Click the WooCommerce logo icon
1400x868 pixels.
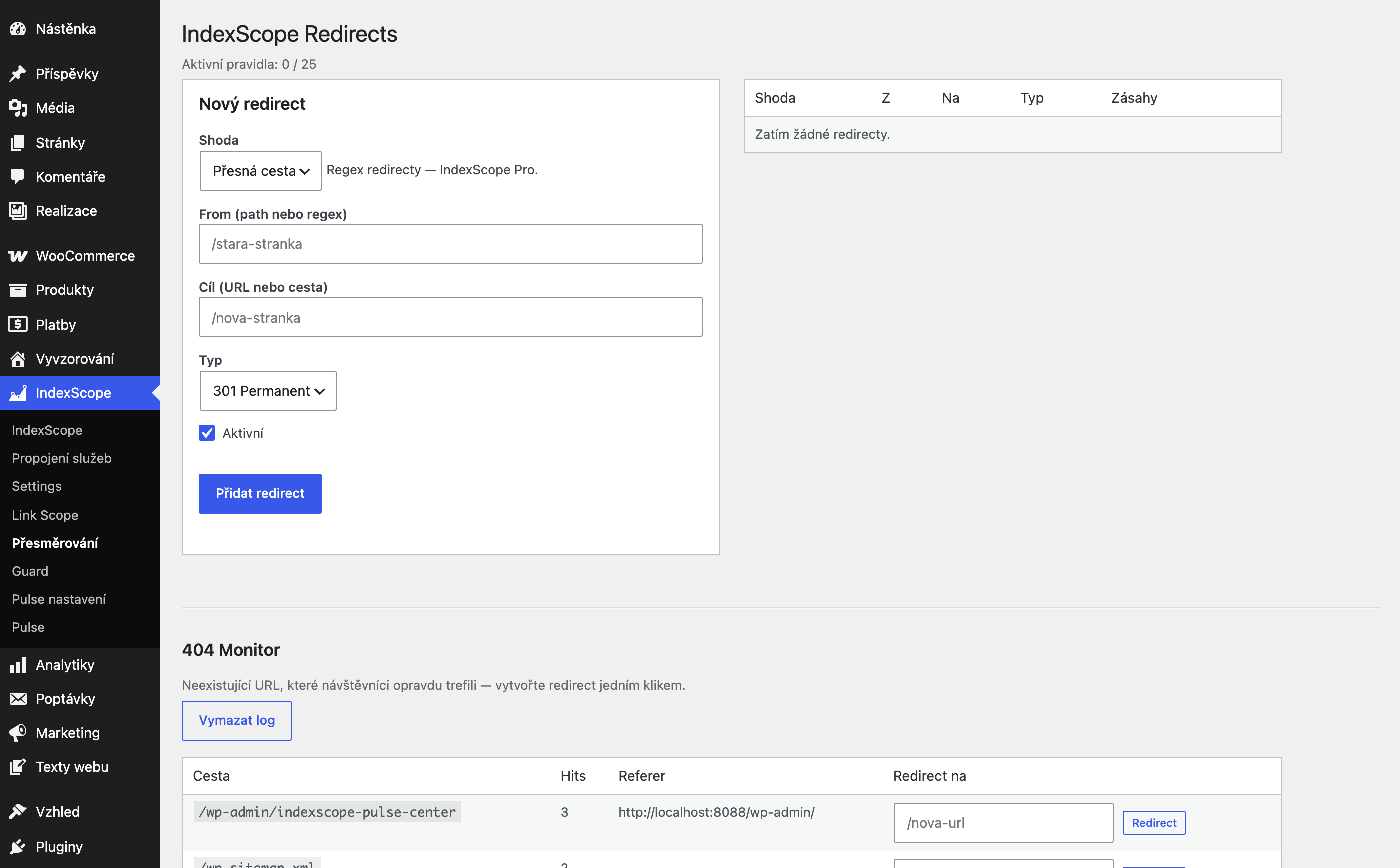pyautogui.click(x=18, y=256)
